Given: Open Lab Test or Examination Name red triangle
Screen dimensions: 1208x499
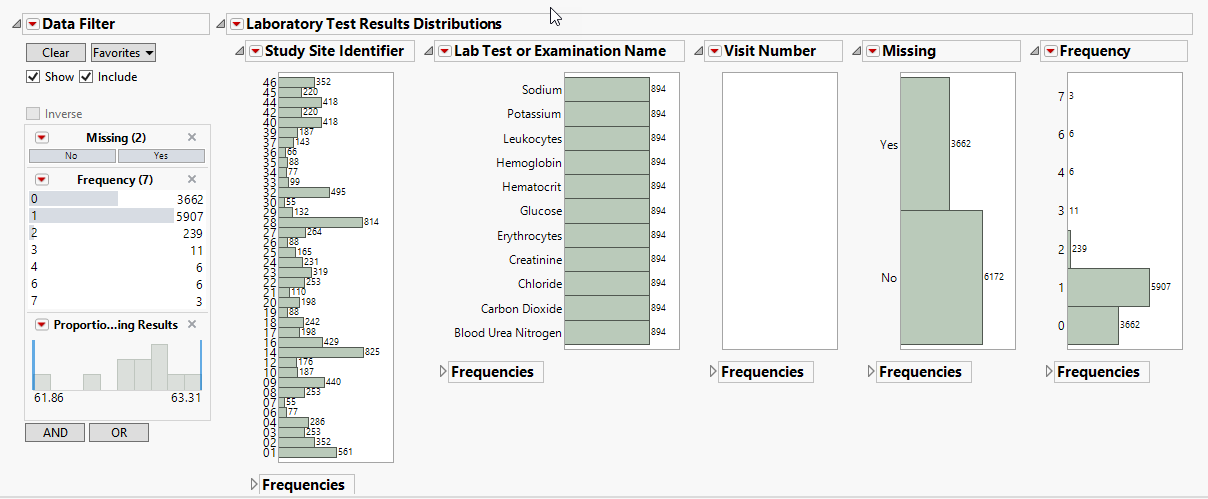Looking at the screenshot, I should (444, 51).
